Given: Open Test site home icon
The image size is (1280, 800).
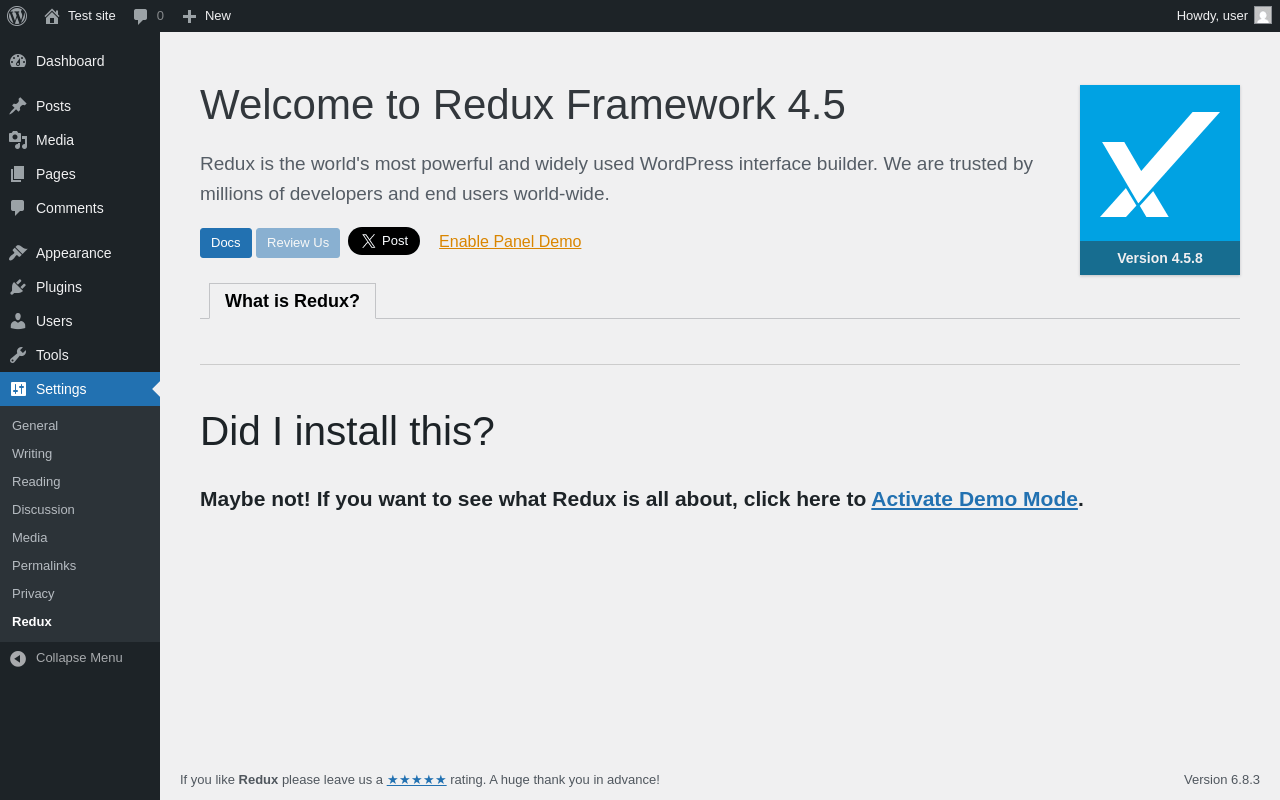Looking at the screenshot, I should click(52, 16).
